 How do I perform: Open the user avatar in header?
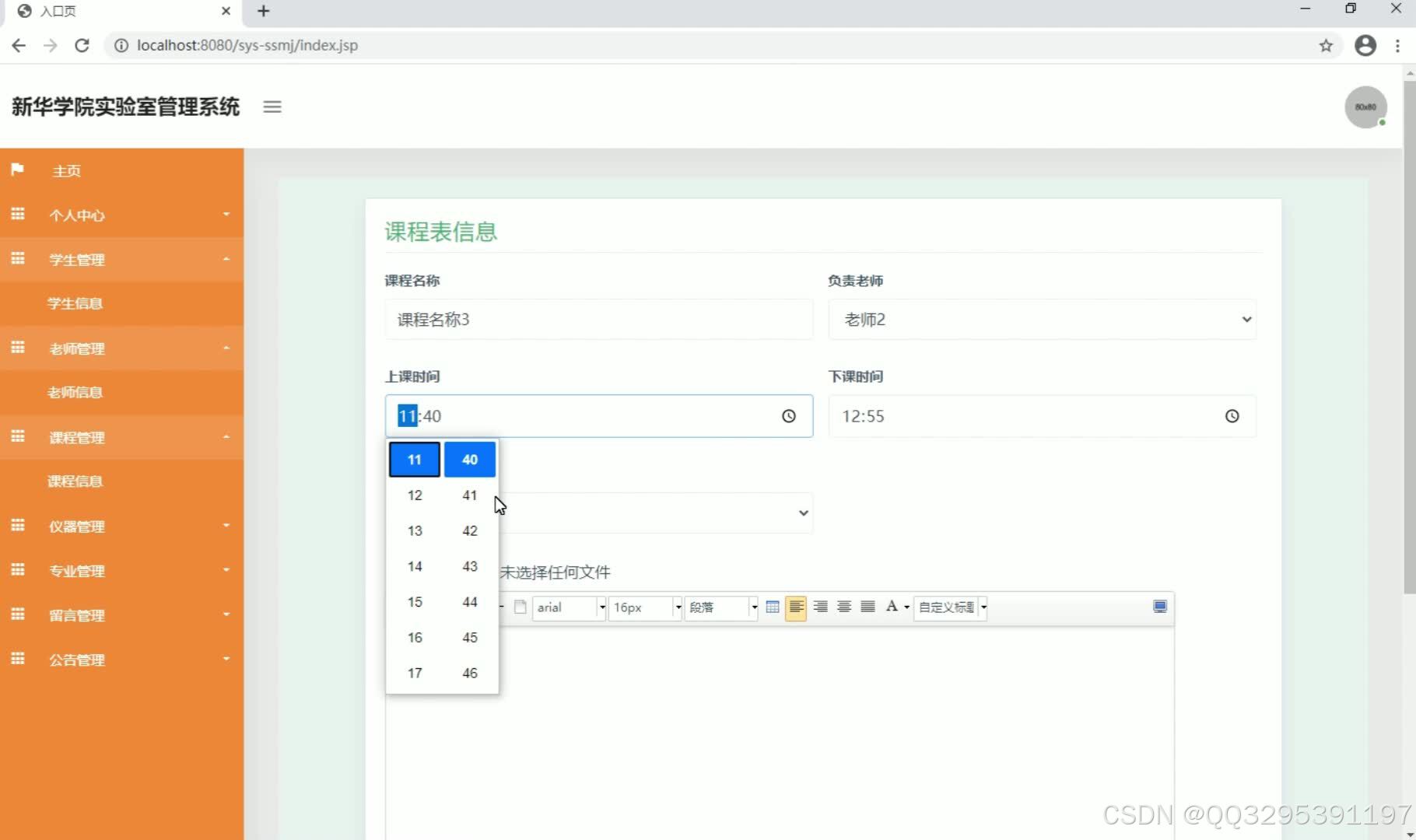[1365, 107]
